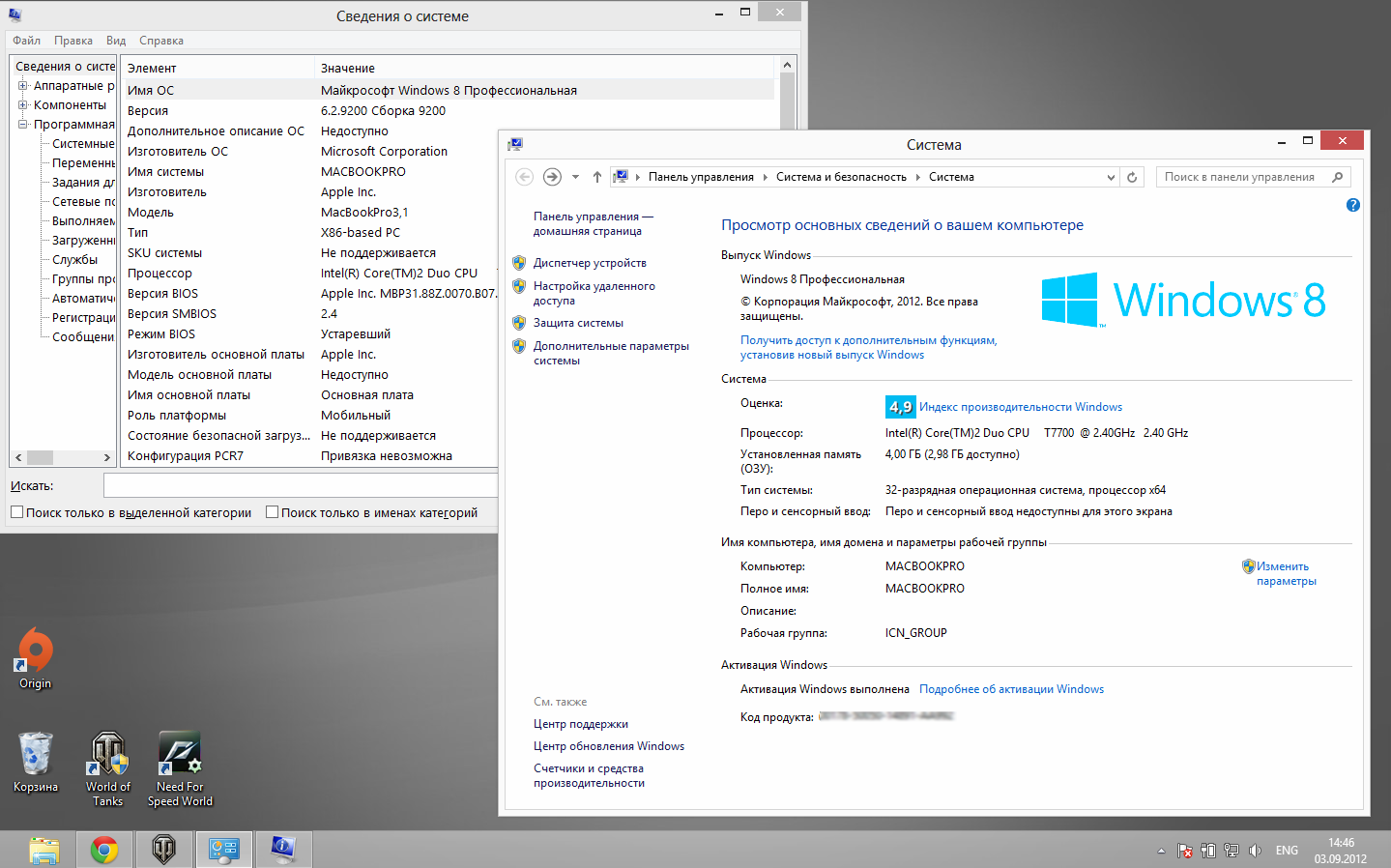Screen dimensions: 1391x868
Task: Open the Корзина recycle bin icon
Action: click(36, 755)
